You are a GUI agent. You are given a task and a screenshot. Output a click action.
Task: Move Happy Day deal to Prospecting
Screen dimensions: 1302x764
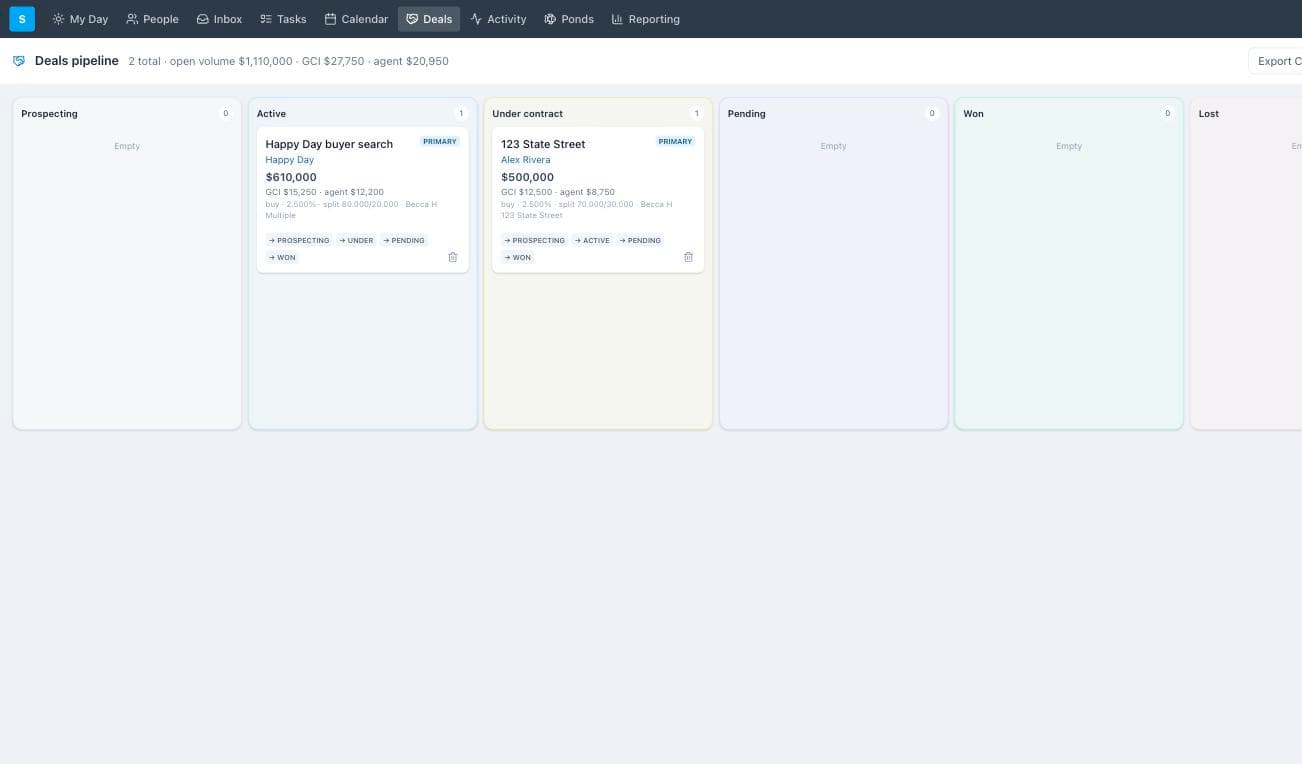(299, 240)
